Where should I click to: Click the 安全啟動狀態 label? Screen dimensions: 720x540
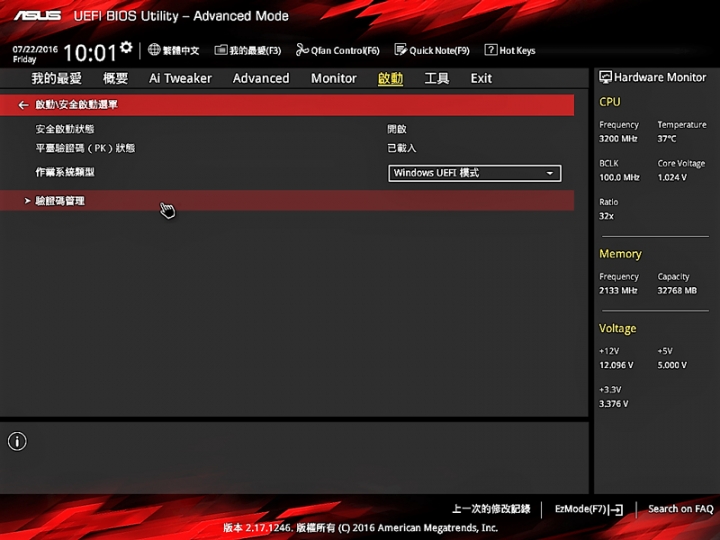(65, 129)
